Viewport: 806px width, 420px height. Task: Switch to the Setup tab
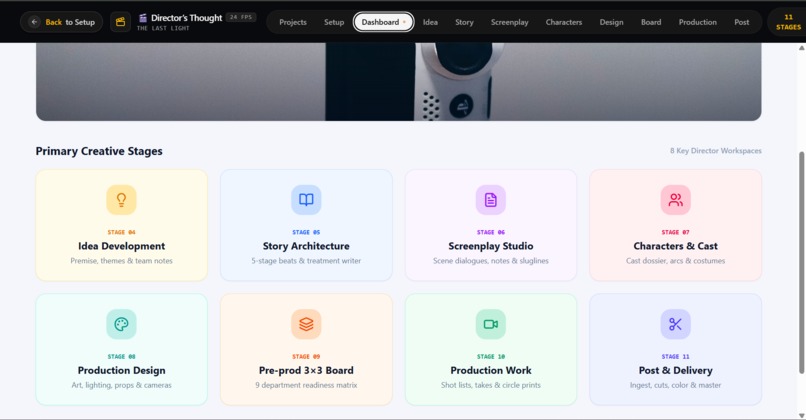[334, 22]
